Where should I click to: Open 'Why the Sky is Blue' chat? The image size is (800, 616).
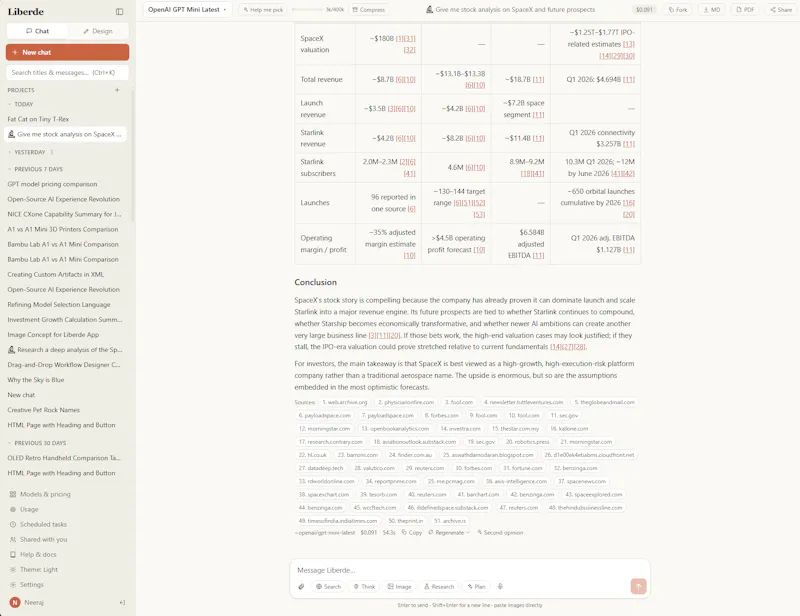pos(36,380)
